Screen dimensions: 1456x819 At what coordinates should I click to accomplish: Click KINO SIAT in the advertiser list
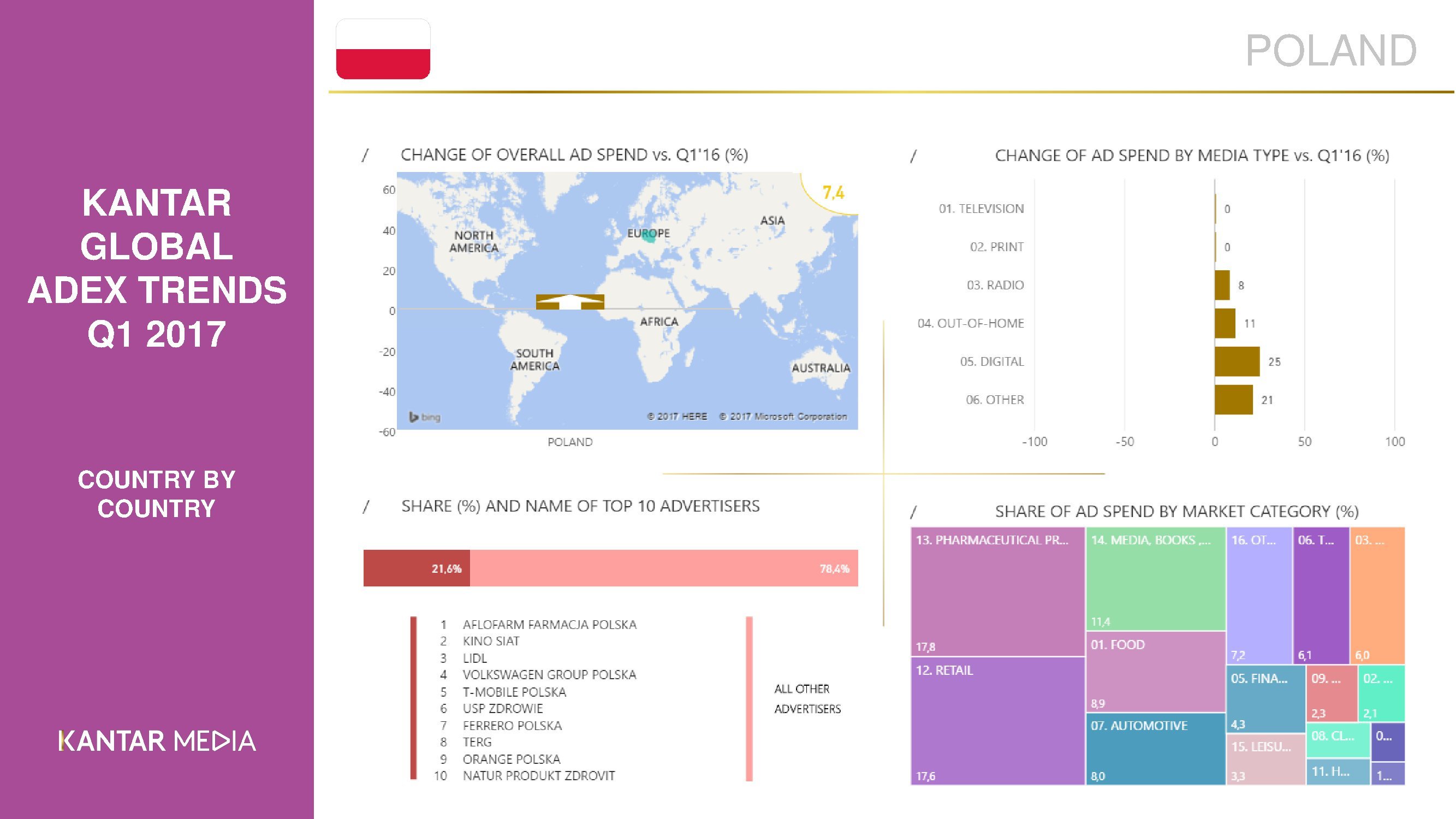click(x=491, y=641)
